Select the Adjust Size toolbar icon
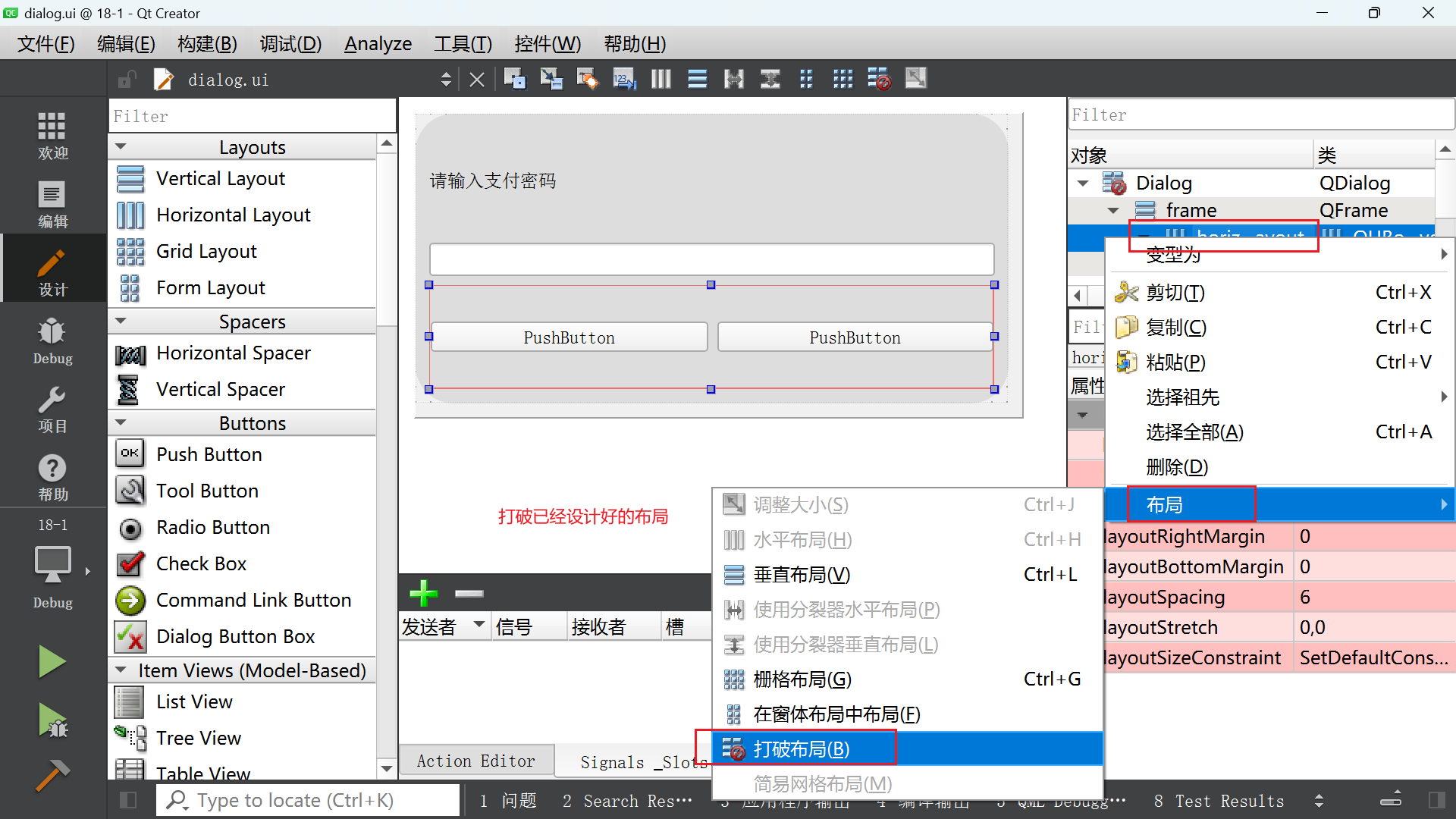 [915, 78]
